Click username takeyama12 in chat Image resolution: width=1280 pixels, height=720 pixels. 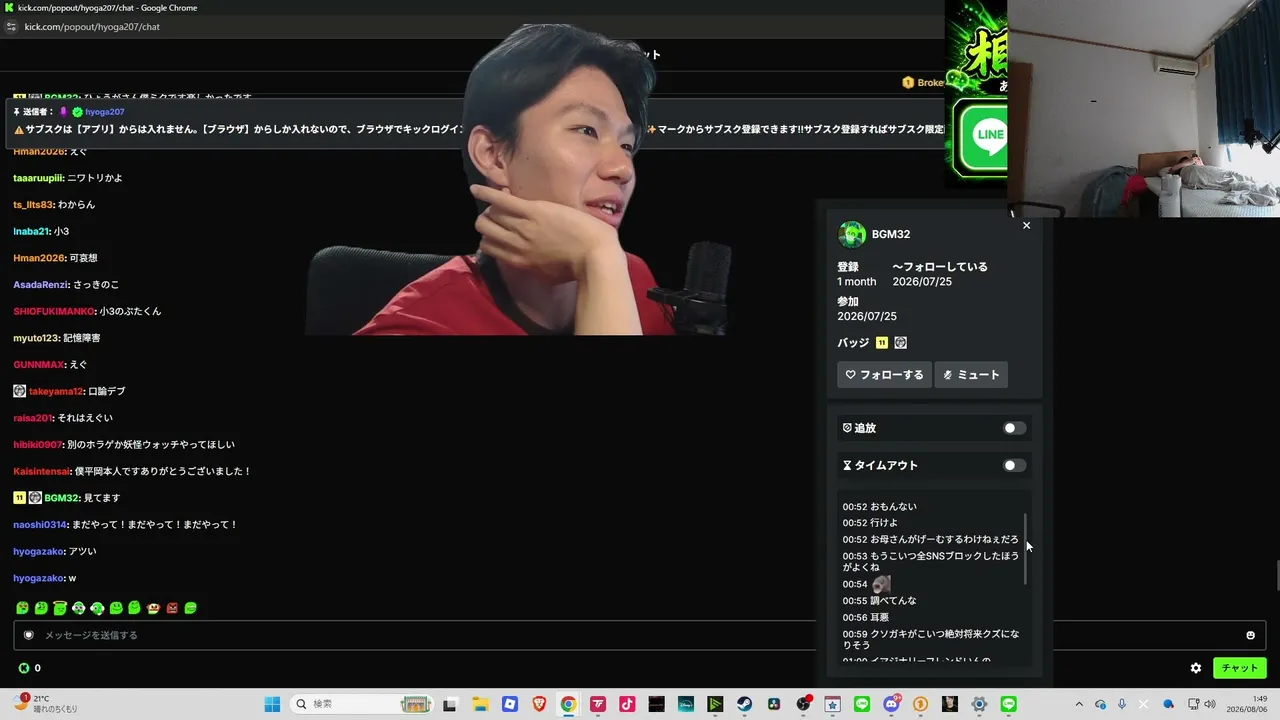56,391
